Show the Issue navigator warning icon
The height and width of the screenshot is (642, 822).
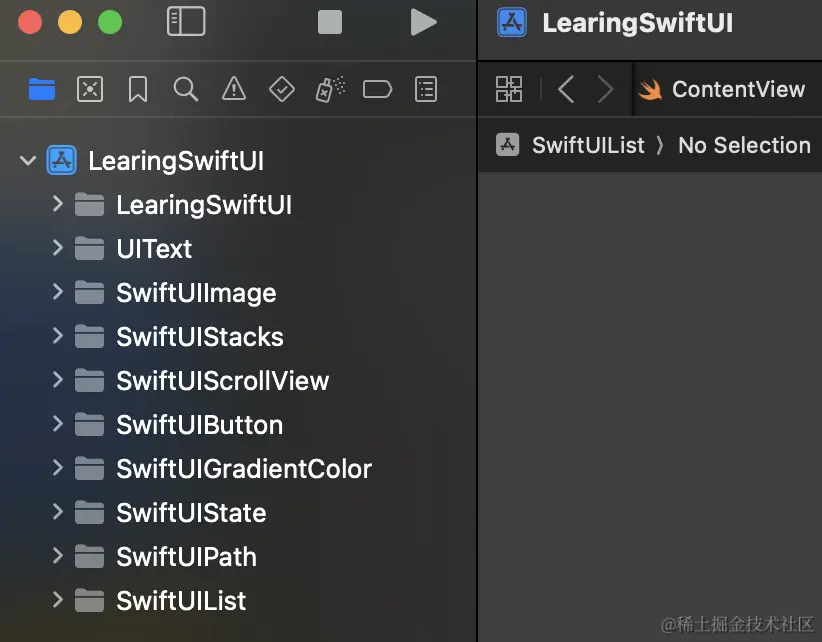coord(234,89)
